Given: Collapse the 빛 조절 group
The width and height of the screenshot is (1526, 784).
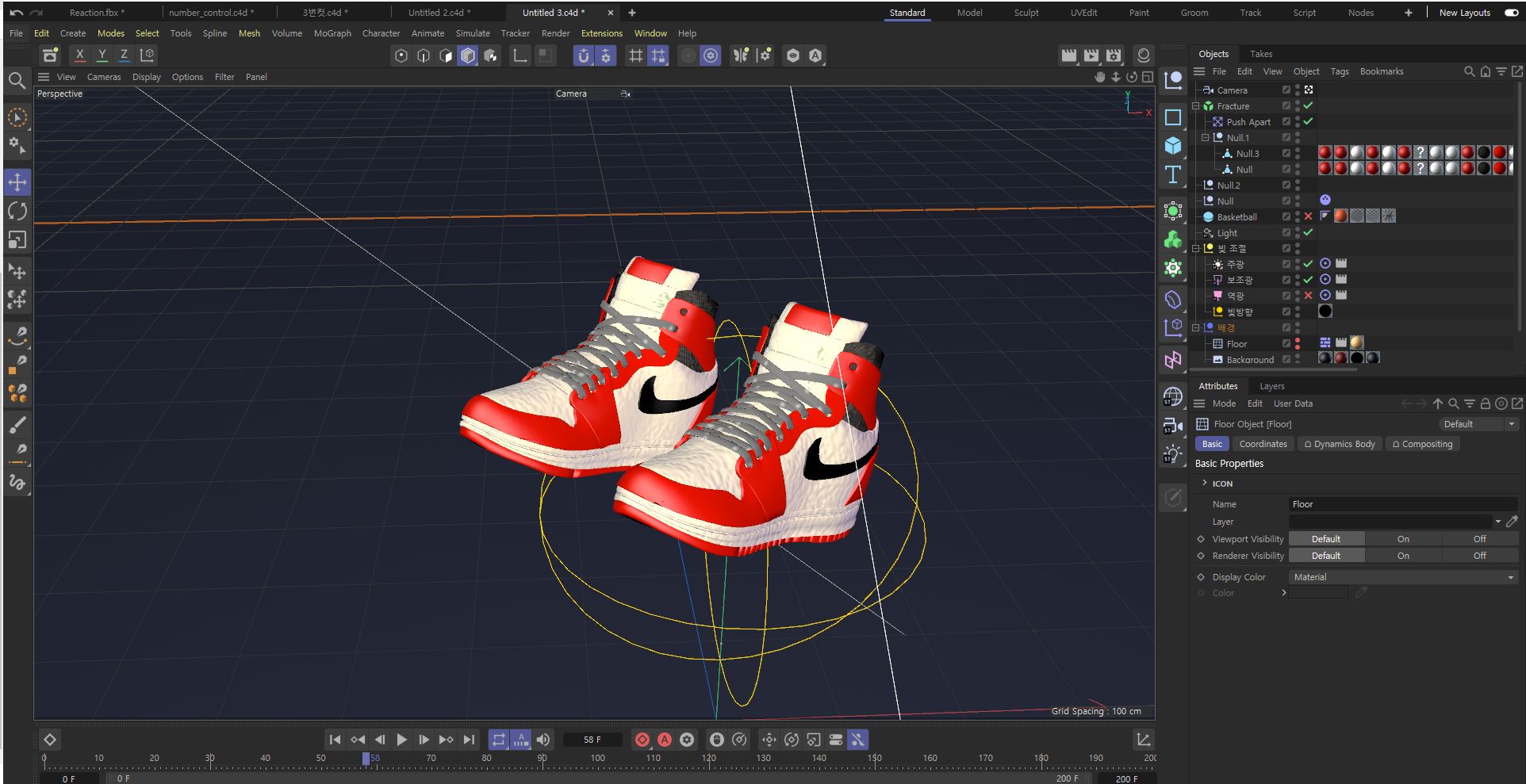Looking at the screenshot, I should [x=1196, y=249].
